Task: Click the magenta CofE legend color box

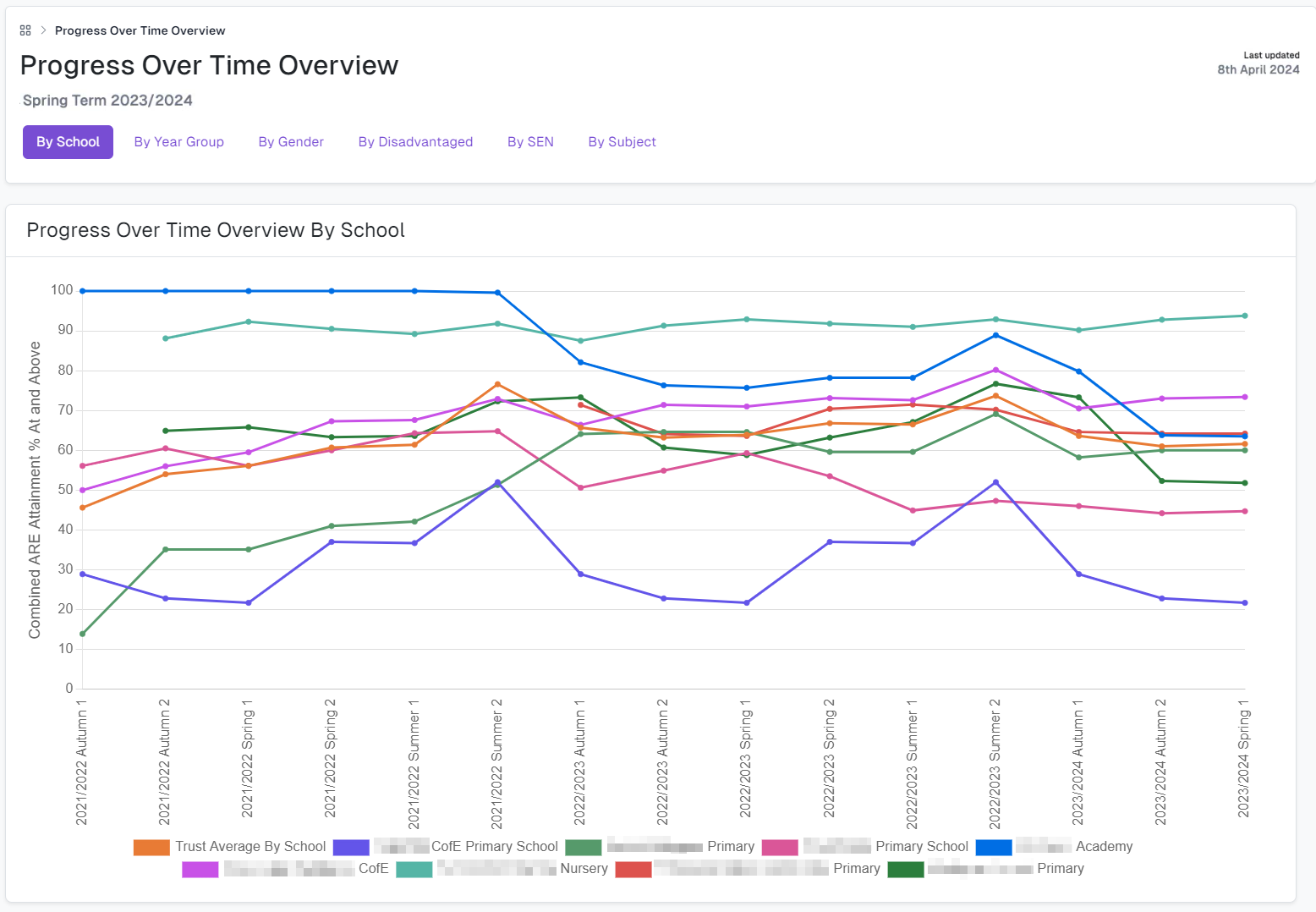Action: coord(200,869)
